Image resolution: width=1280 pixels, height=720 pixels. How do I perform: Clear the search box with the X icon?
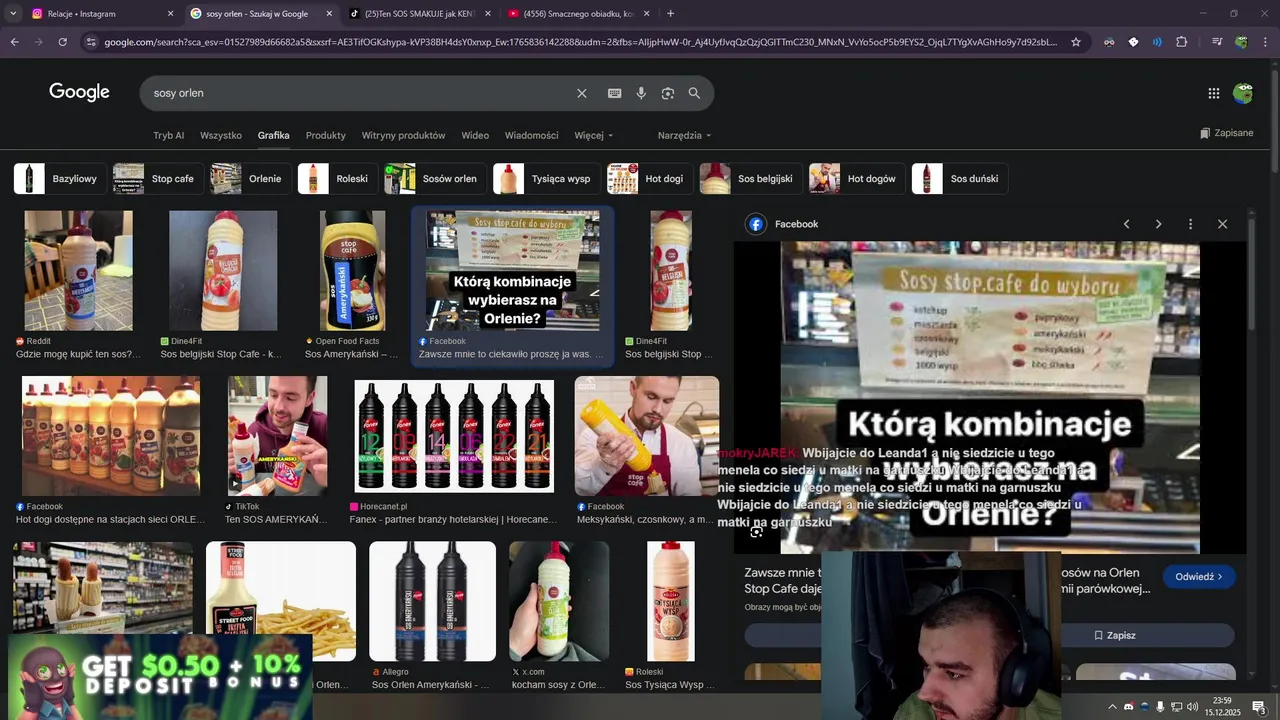coord(581,93)
